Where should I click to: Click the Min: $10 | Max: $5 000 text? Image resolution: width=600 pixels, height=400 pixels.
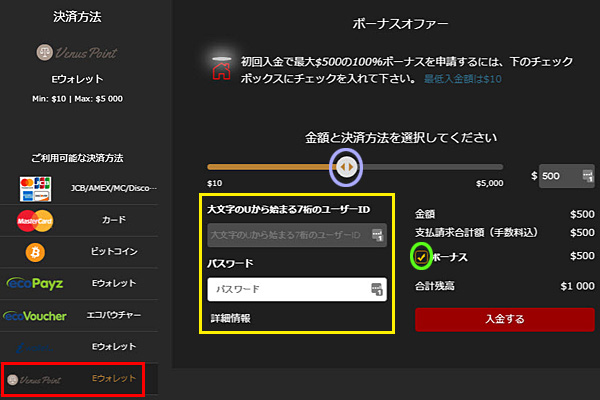[77, 99]
